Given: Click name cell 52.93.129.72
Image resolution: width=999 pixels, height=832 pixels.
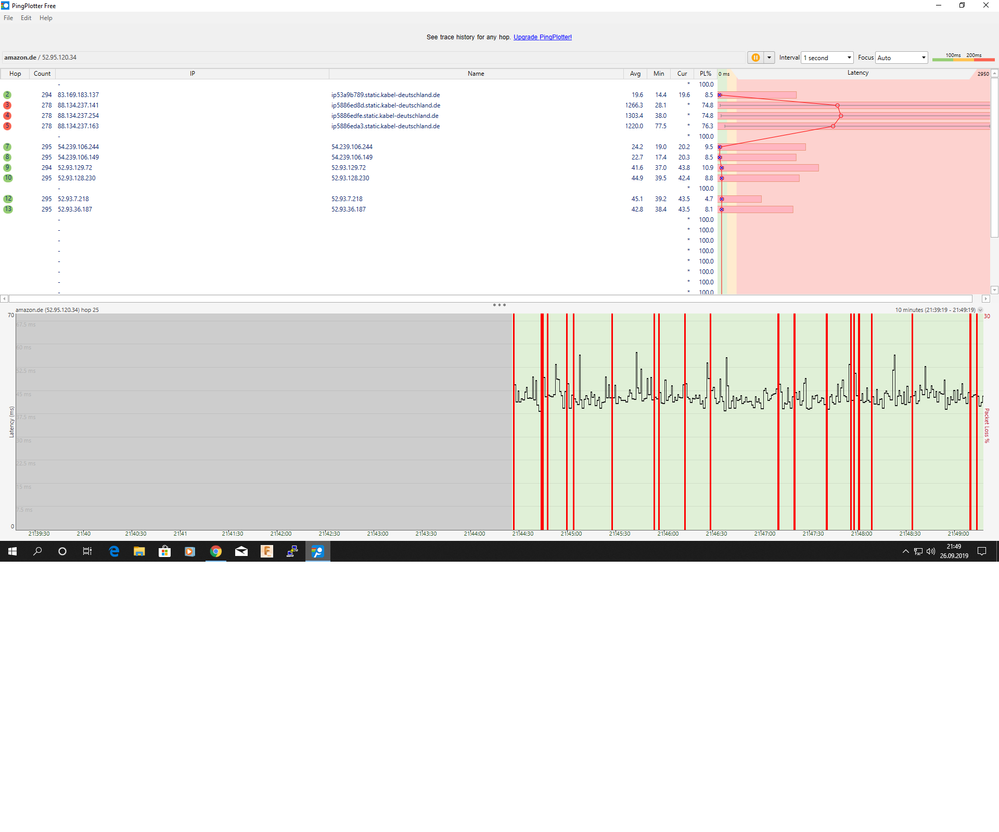Looking at the screenshot, I should [349, 168].
